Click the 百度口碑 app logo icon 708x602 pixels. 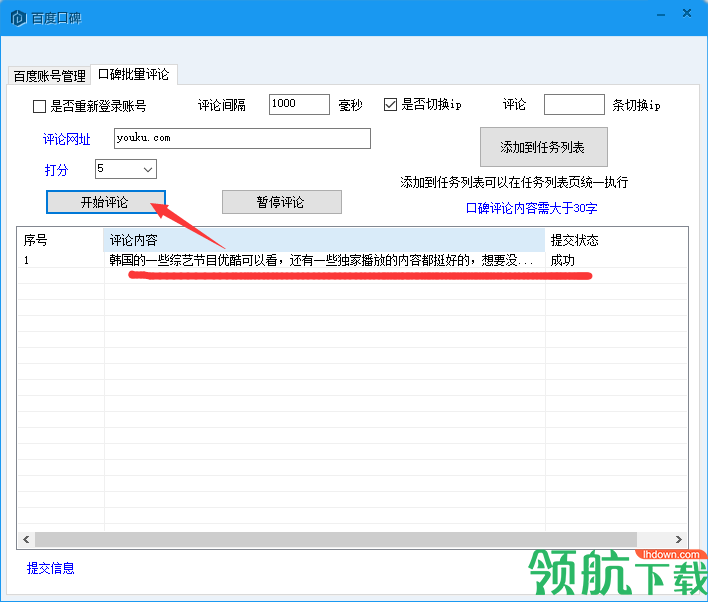[18, 18]
